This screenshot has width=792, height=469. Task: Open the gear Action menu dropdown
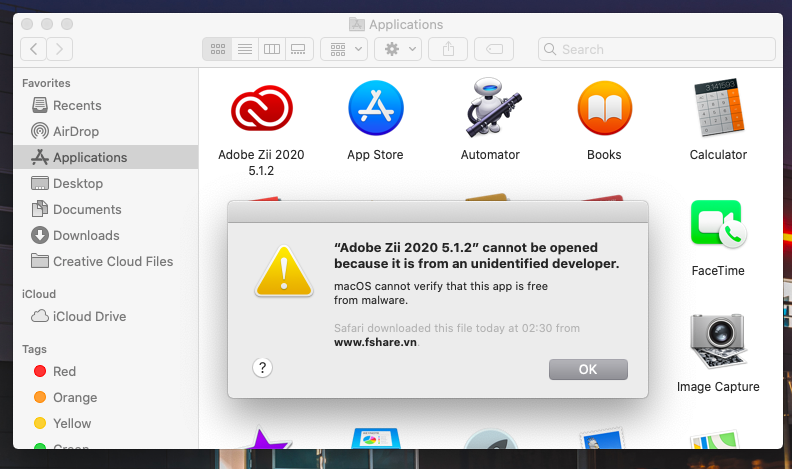tap(398, 49)
